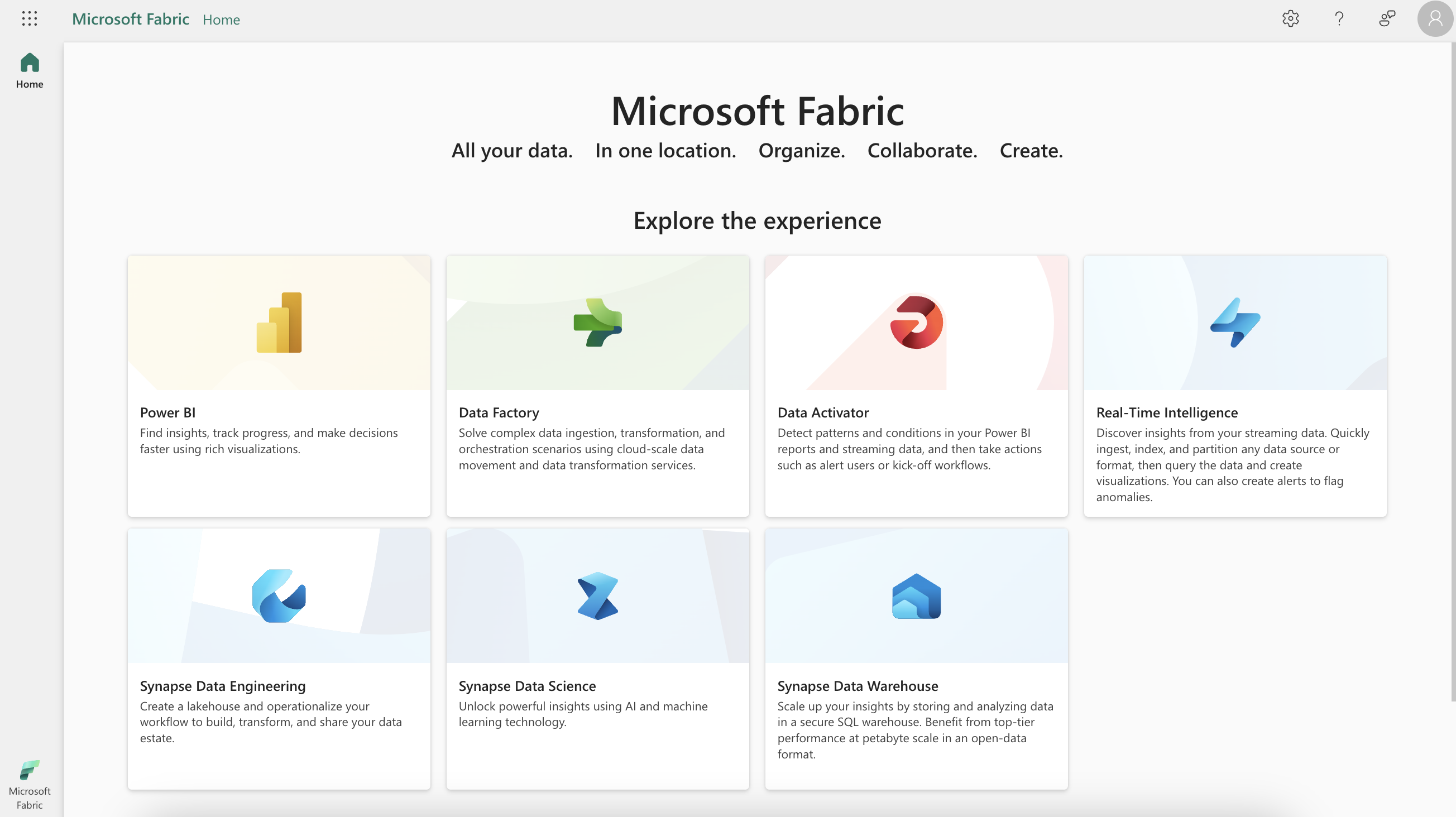
Task: Open the user account avatar
Action: pyautogui.click(x=1435, y=18)
